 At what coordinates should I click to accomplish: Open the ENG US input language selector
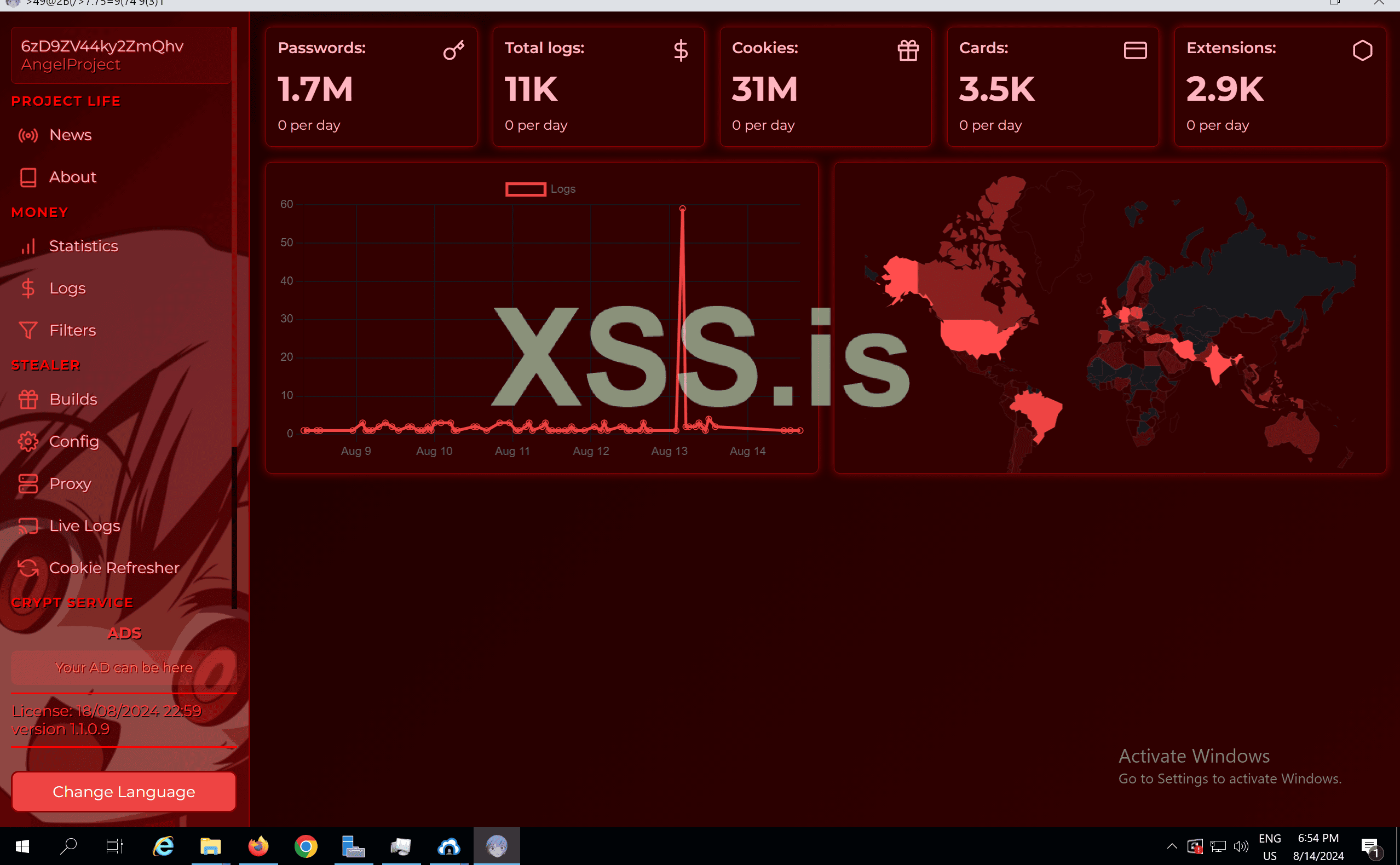(x=1270, y=847)
